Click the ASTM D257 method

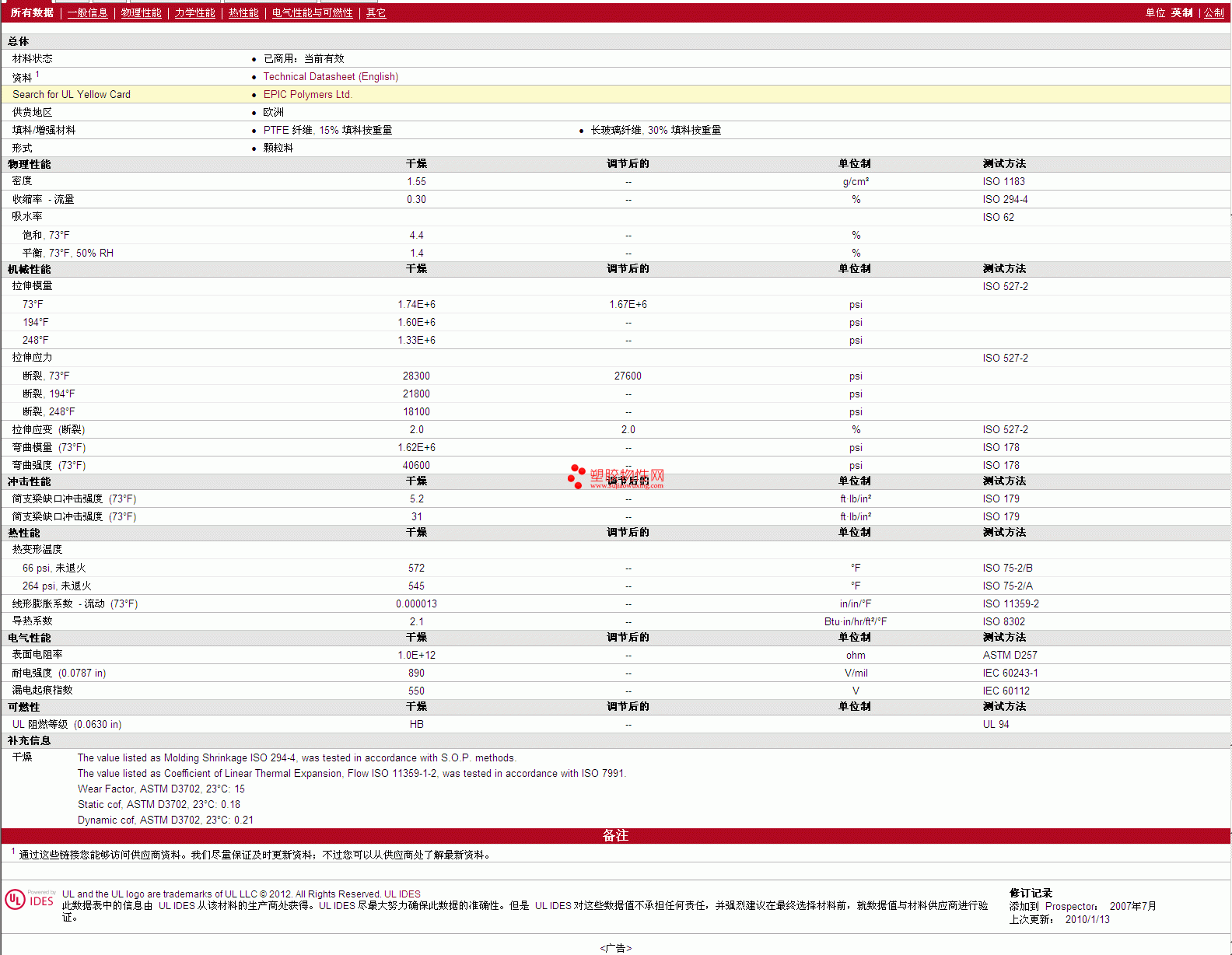click(x=1010, y=655)
